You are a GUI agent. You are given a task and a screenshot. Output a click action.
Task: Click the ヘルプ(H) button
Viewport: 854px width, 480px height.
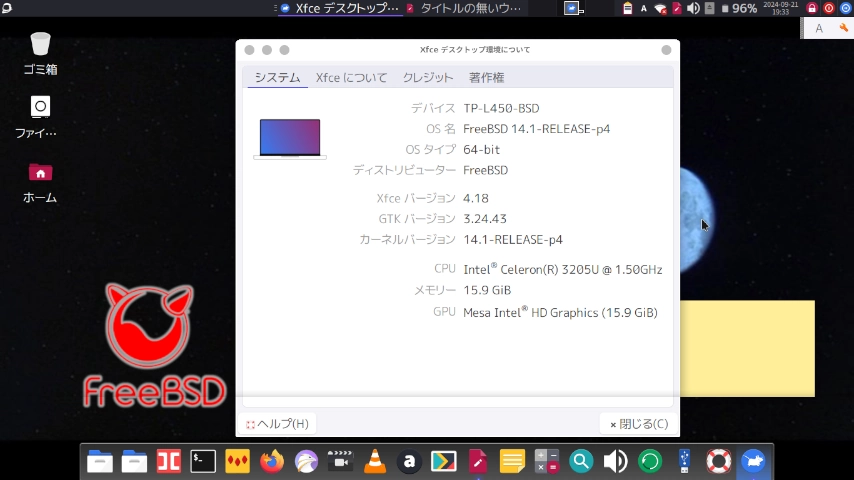[x=277, y=424]
